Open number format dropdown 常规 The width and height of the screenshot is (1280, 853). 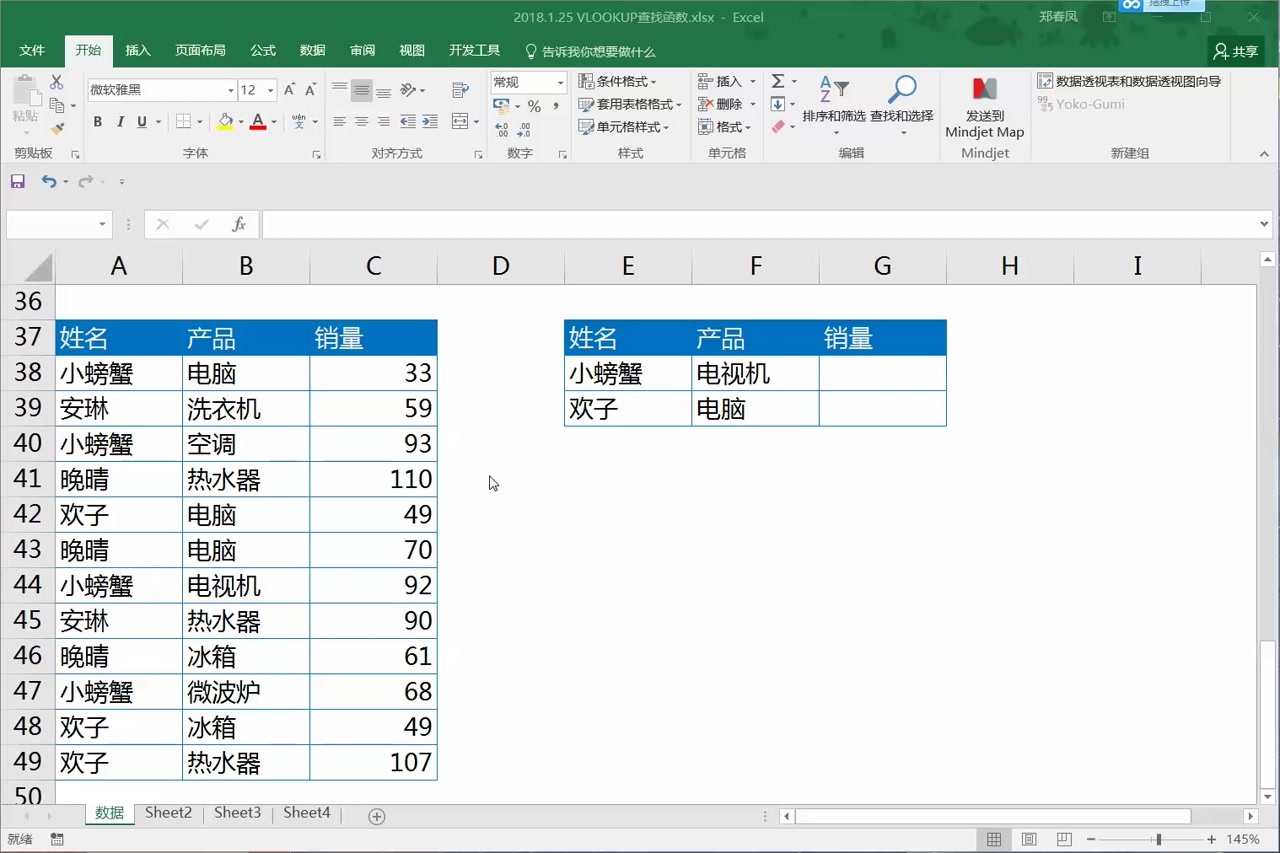click(x=560, y=82)
